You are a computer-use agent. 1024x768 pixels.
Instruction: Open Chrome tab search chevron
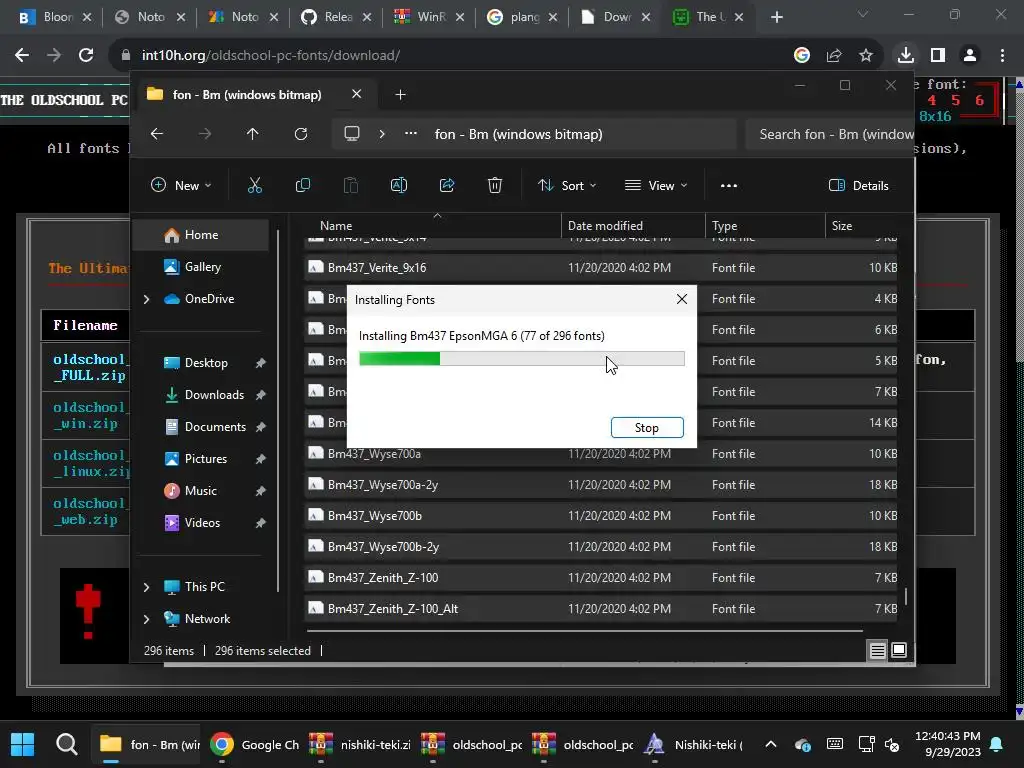[863, 14]
